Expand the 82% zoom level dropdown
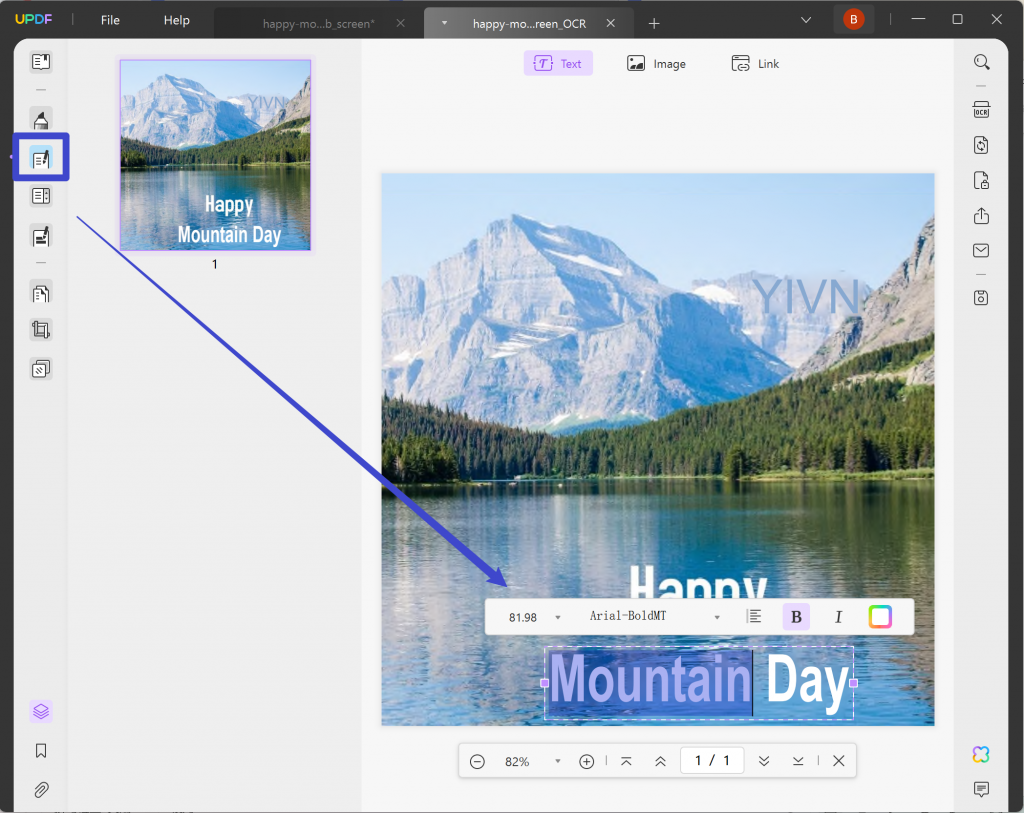 [x=557, y=760]
